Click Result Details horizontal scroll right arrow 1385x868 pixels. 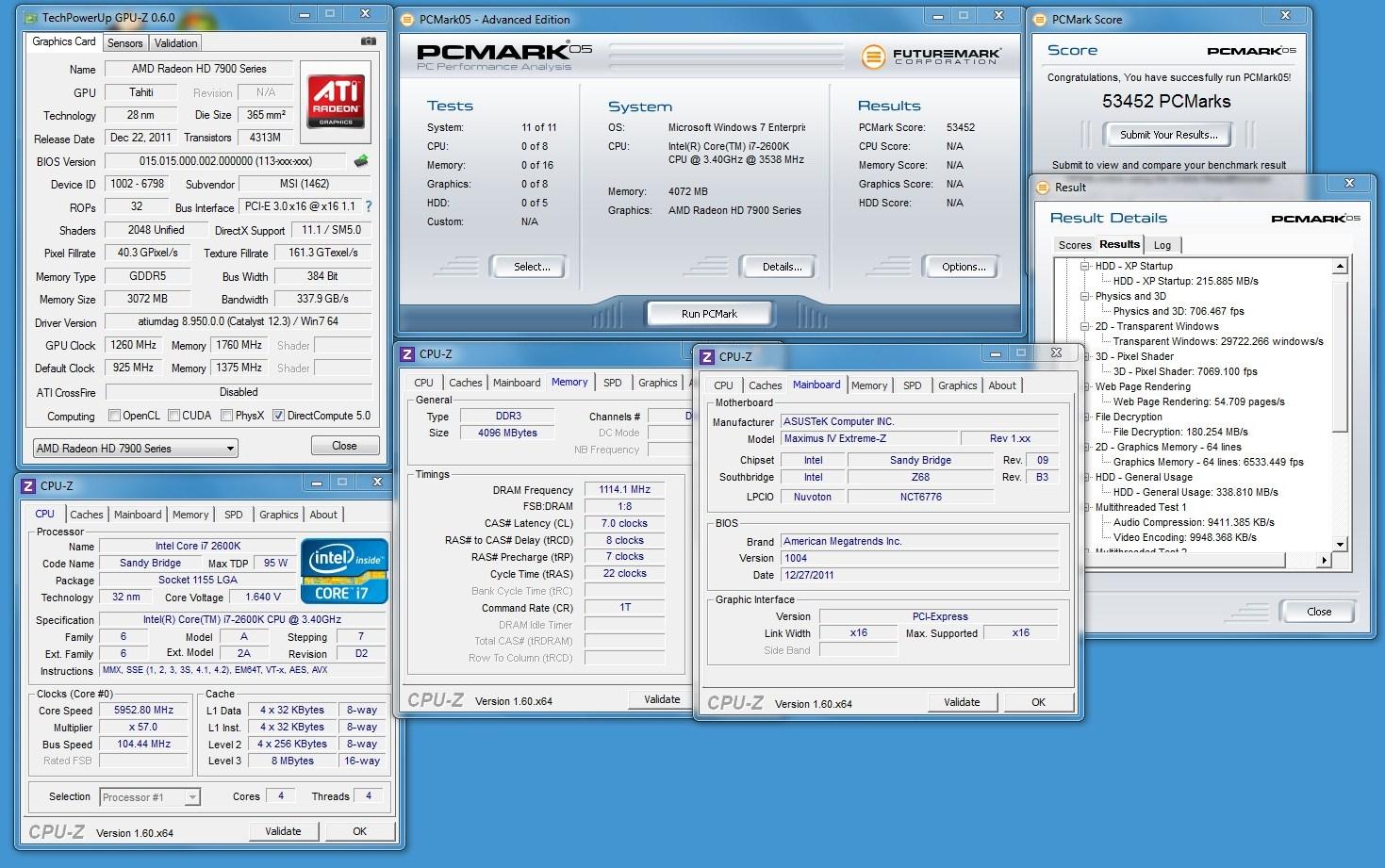(1324, 560)
